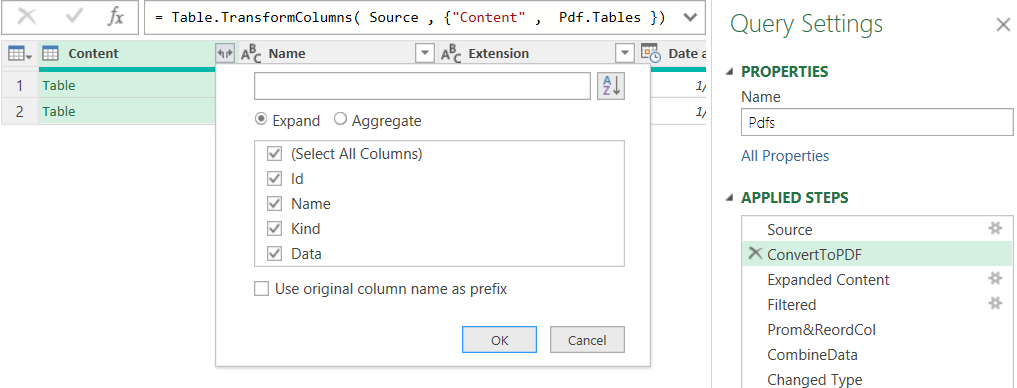Open settings gear for Filtered step
1017x388 pixels.
995,303
